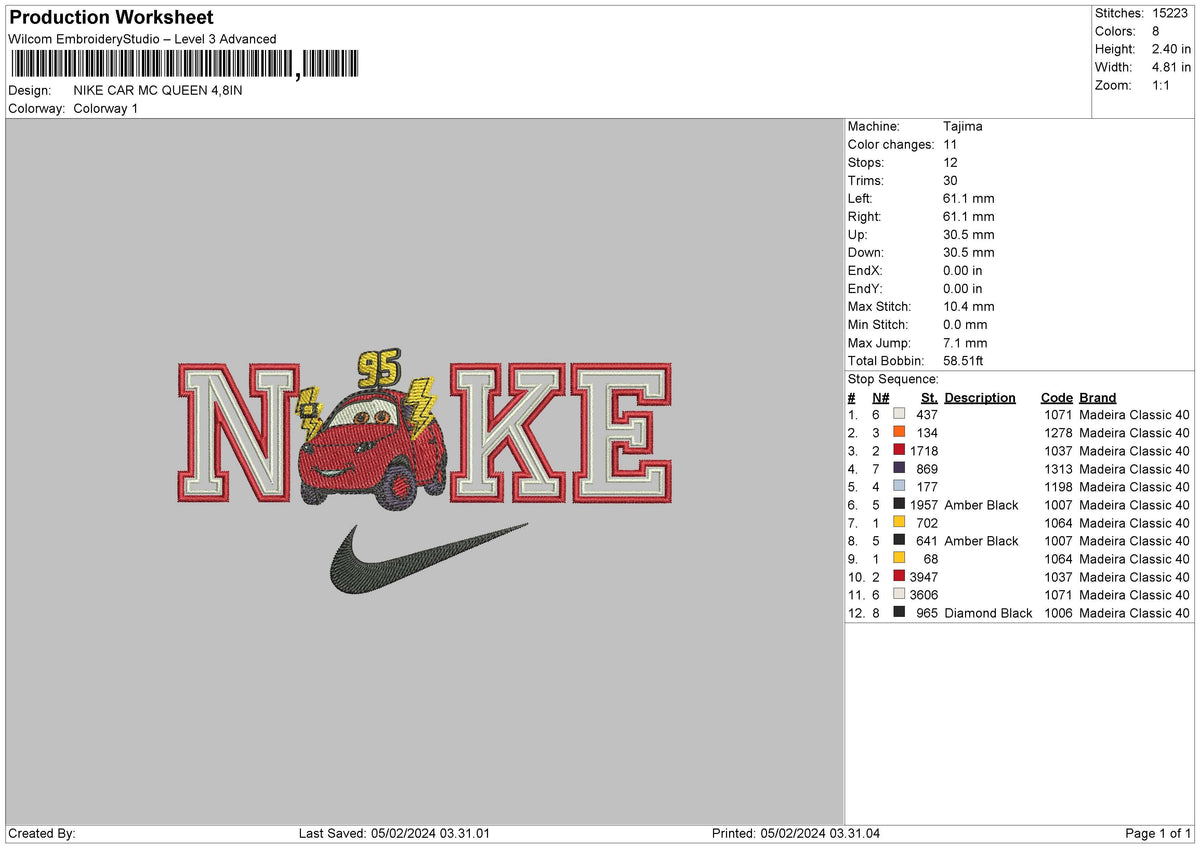Image resolution: width=1200 pixels, height=848 pixels.
Task: Click stitch count 3606 in stop 11
Action: tap(924, 595)
